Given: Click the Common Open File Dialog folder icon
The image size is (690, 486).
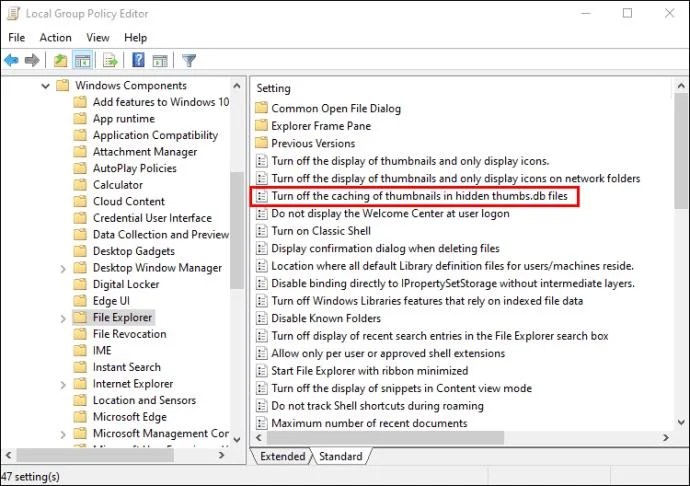Looking at the screenshot, I should point(261,108).
